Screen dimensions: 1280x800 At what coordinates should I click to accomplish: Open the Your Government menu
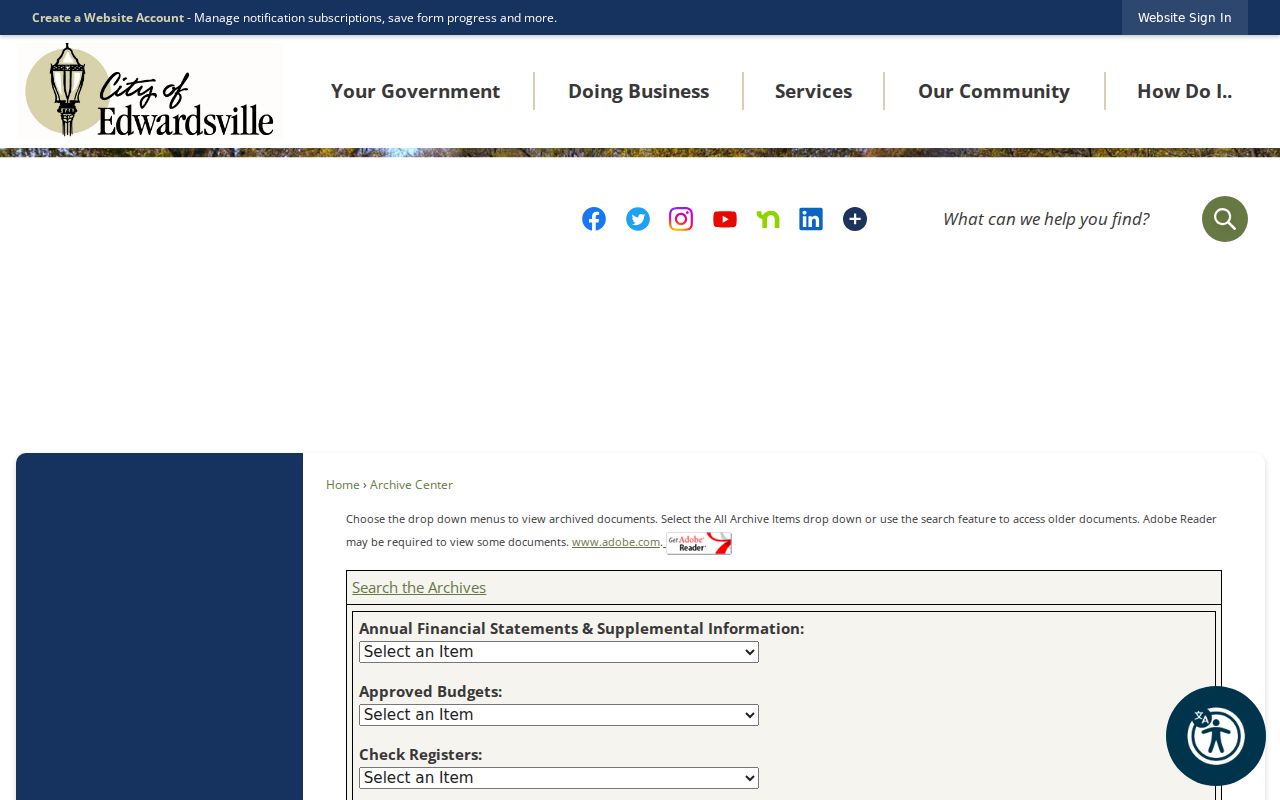(415, 91)
